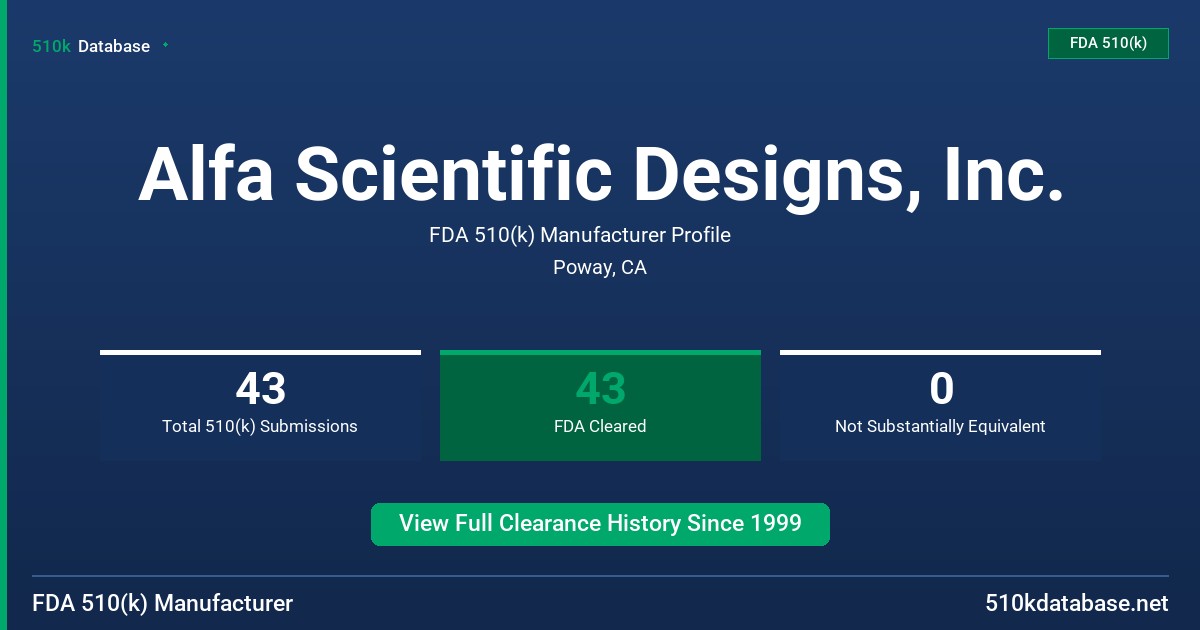The image size is (1200, 630).
Task: Visit the 510kdatabase.net link
Action: [1077, 604]
